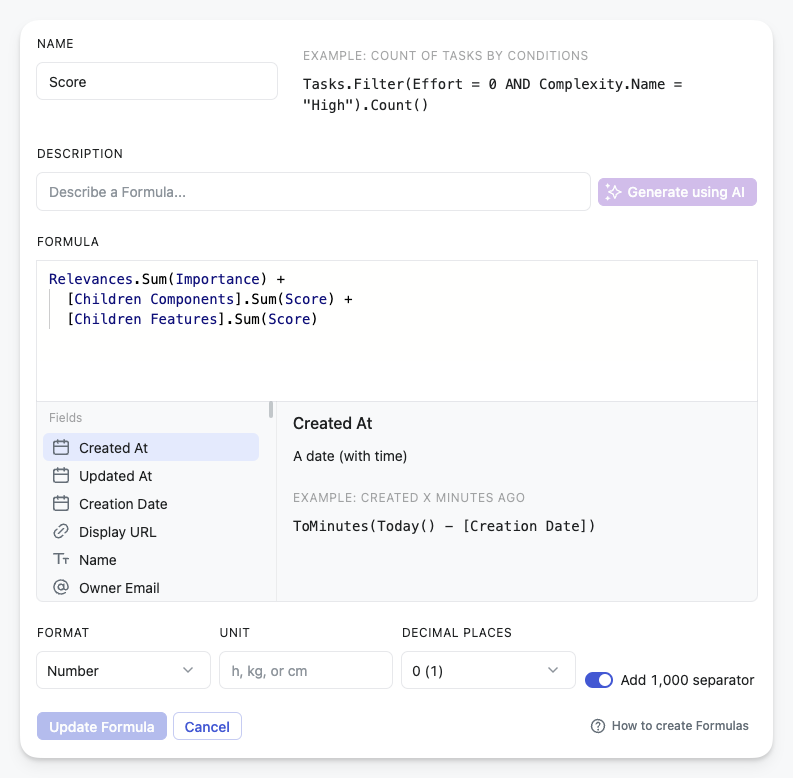This screenshot has width=793, height=778.
Task: Click the Fields list scrollbar thumb
Action: pos(271,410)
